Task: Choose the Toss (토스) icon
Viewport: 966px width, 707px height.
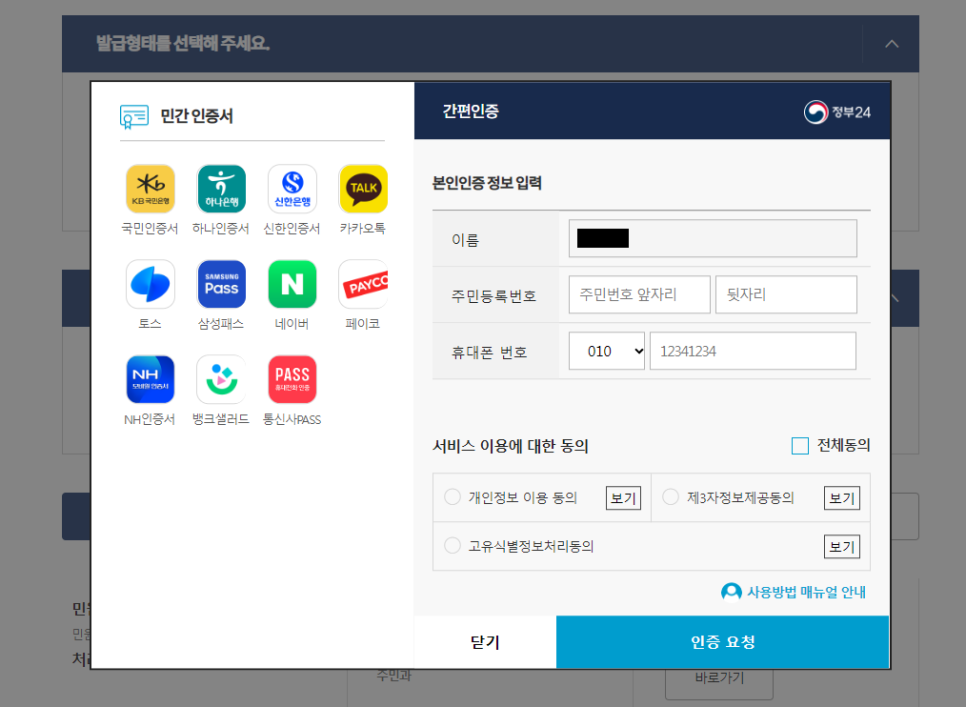Action: point(150,284)
